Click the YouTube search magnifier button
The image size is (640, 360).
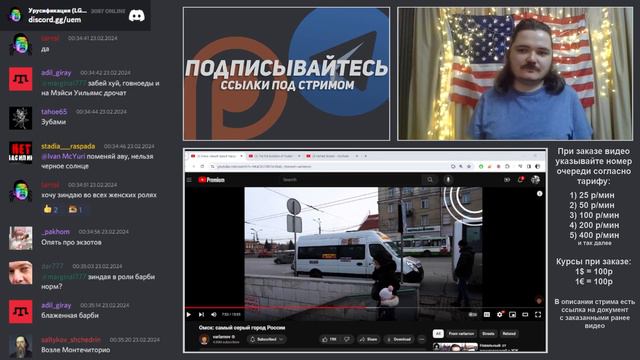point(430,180)
